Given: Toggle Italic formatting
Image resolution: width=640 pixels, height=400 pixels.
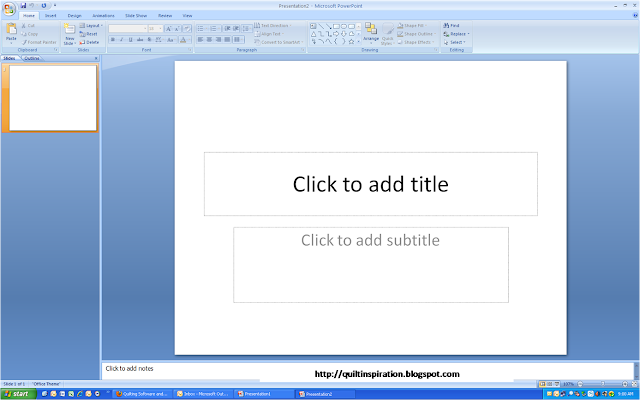Looking at the screenshot, I should [x=122, y=40].
